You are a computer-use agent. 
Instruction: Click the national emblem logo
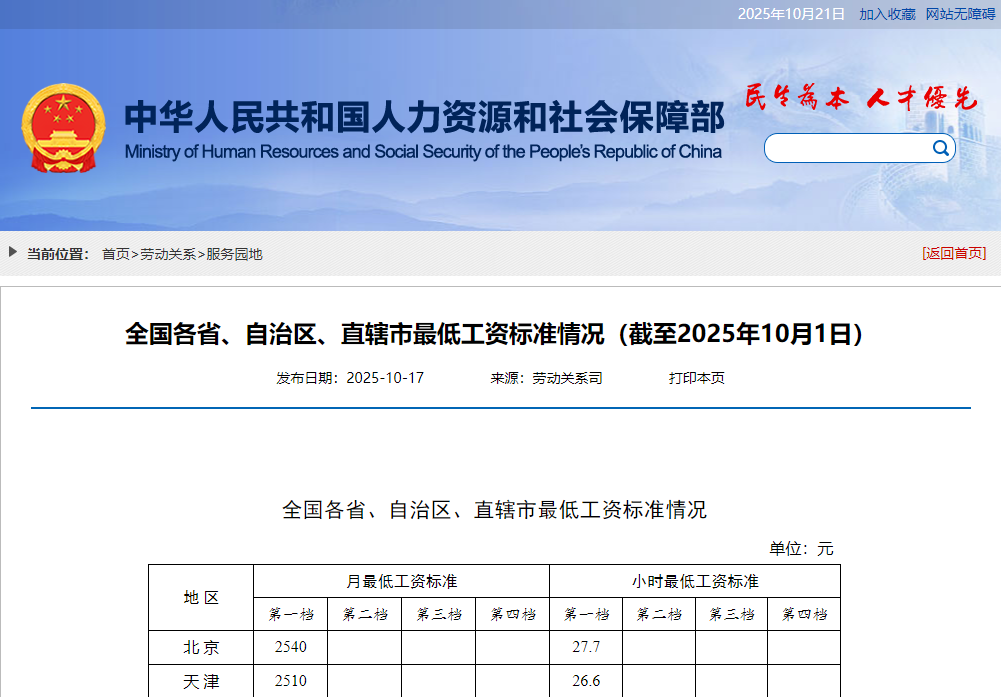[65, 126]
